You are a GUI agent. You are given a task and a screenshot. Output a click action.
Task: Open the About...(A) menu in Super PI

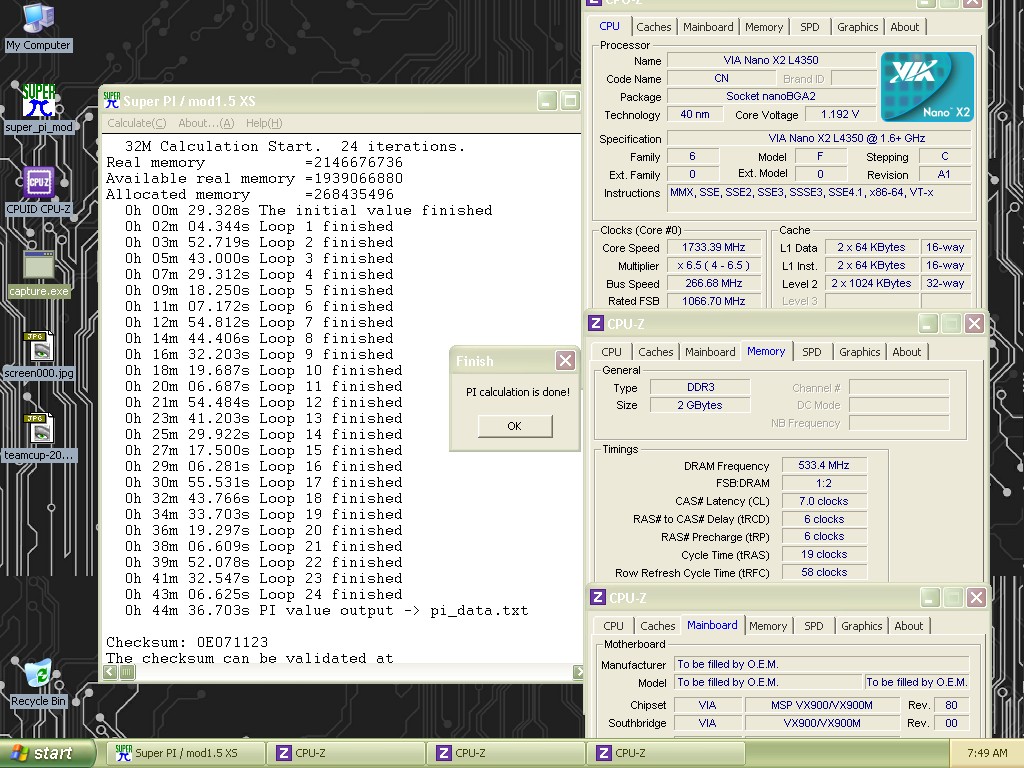click(x=206, y=123)
